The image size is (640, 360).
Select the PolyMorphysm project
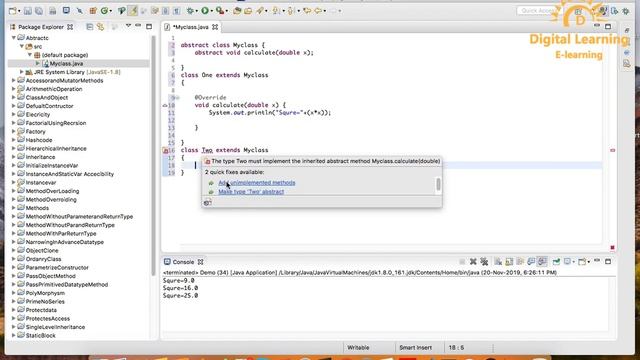coord(45,293)
